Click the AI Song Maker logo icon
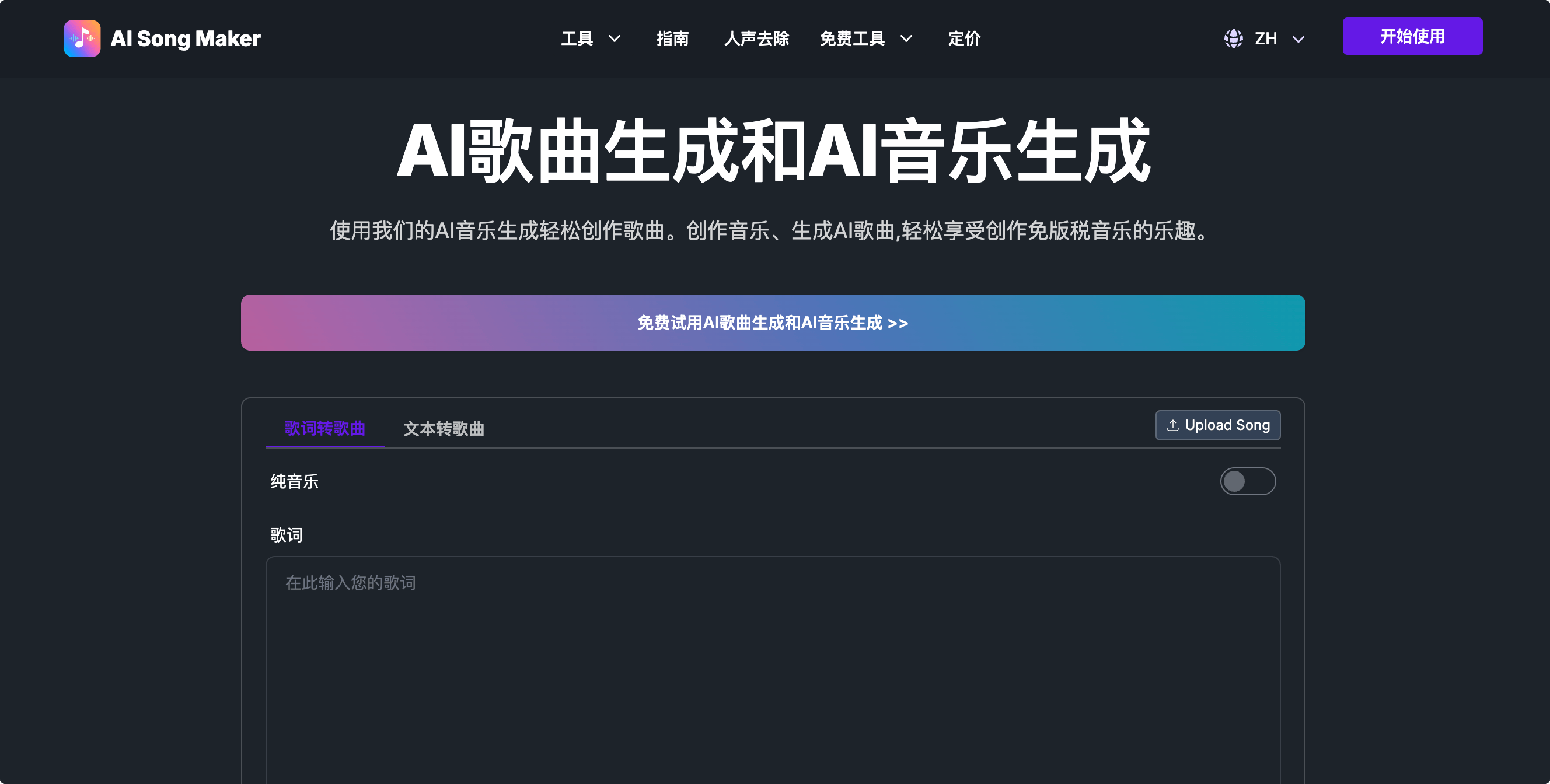Viewport: 1550px width, 784px height. 82,38
